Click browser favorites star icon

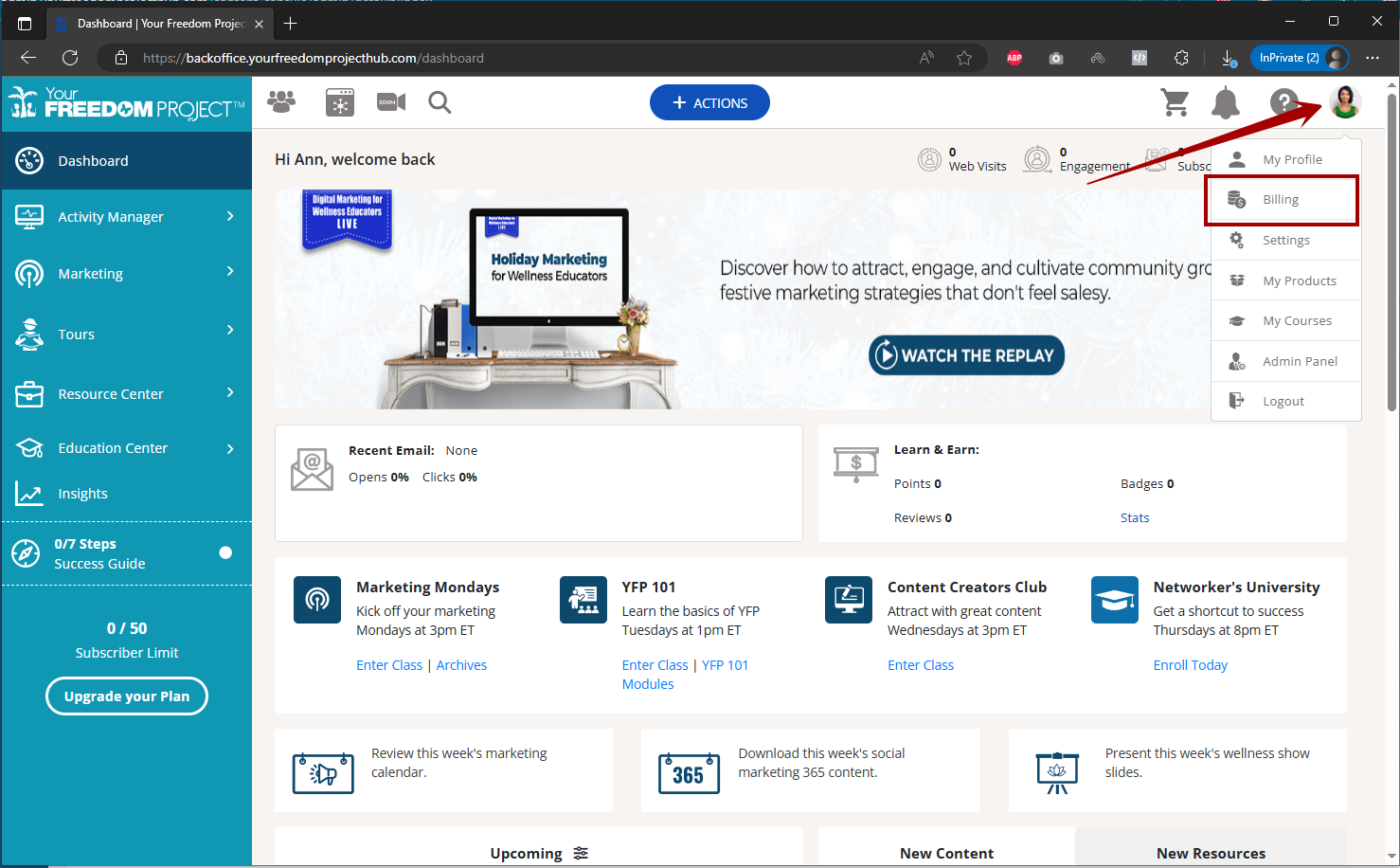click(x=964, y=58)
